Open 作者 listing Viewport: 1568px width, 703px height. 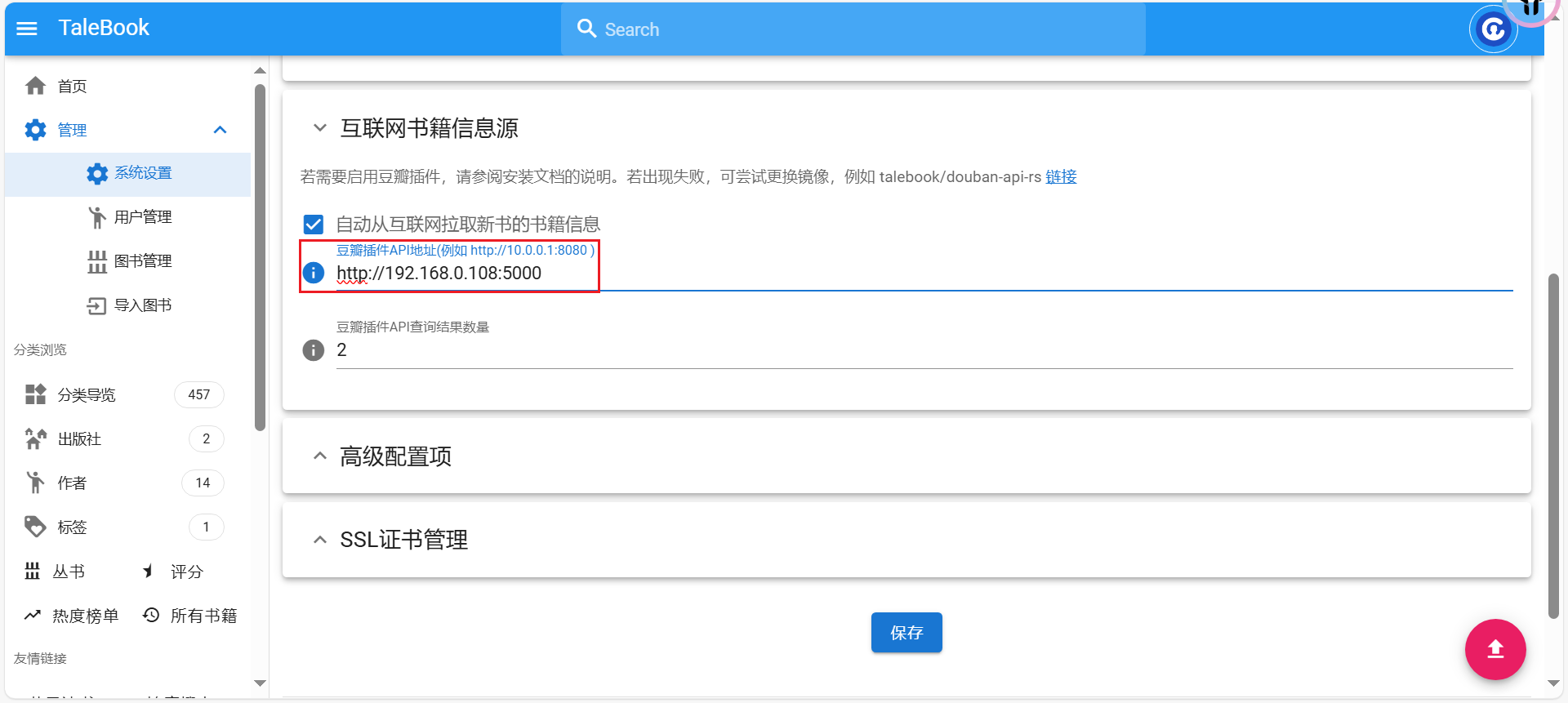tap(72, 483)
